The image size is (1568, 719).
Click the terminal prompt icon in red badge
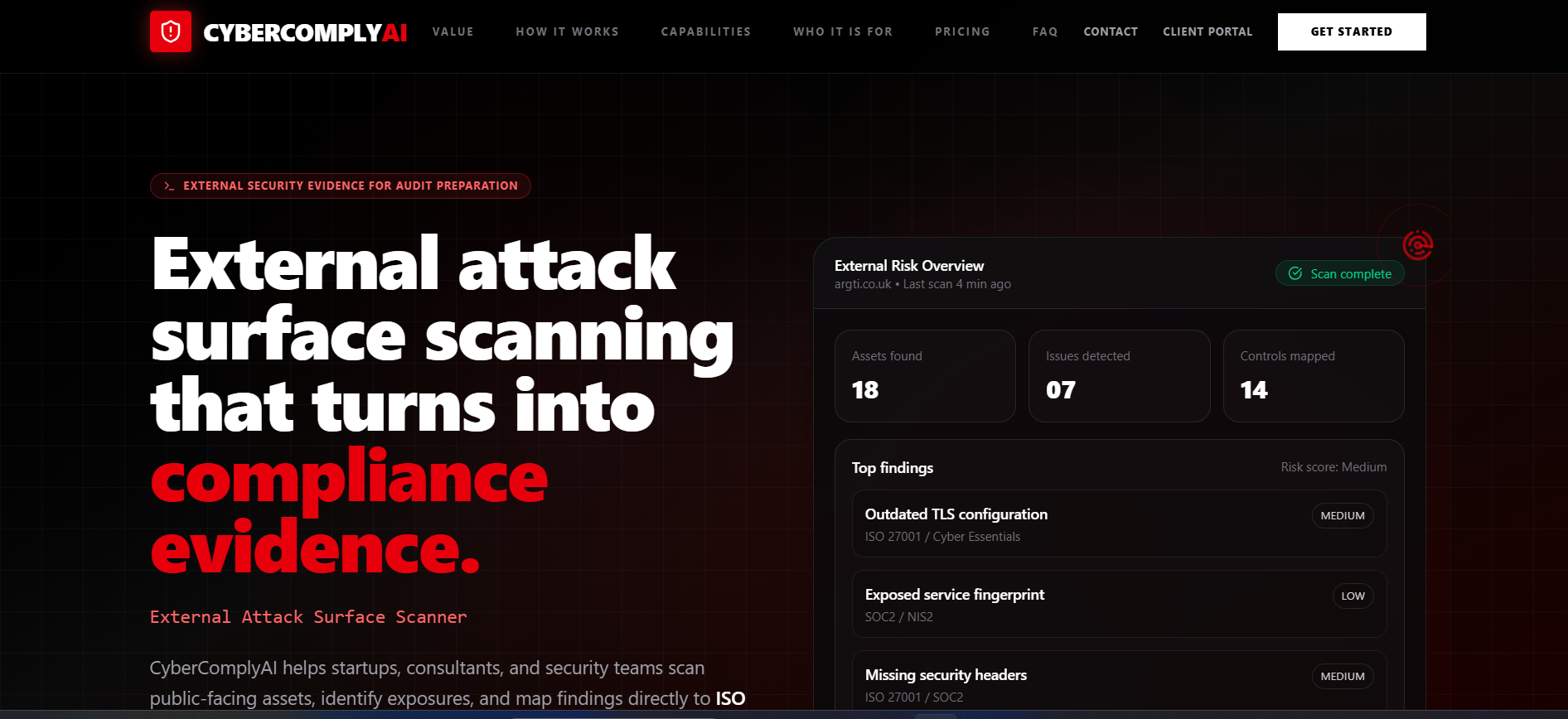coord(169,186)
